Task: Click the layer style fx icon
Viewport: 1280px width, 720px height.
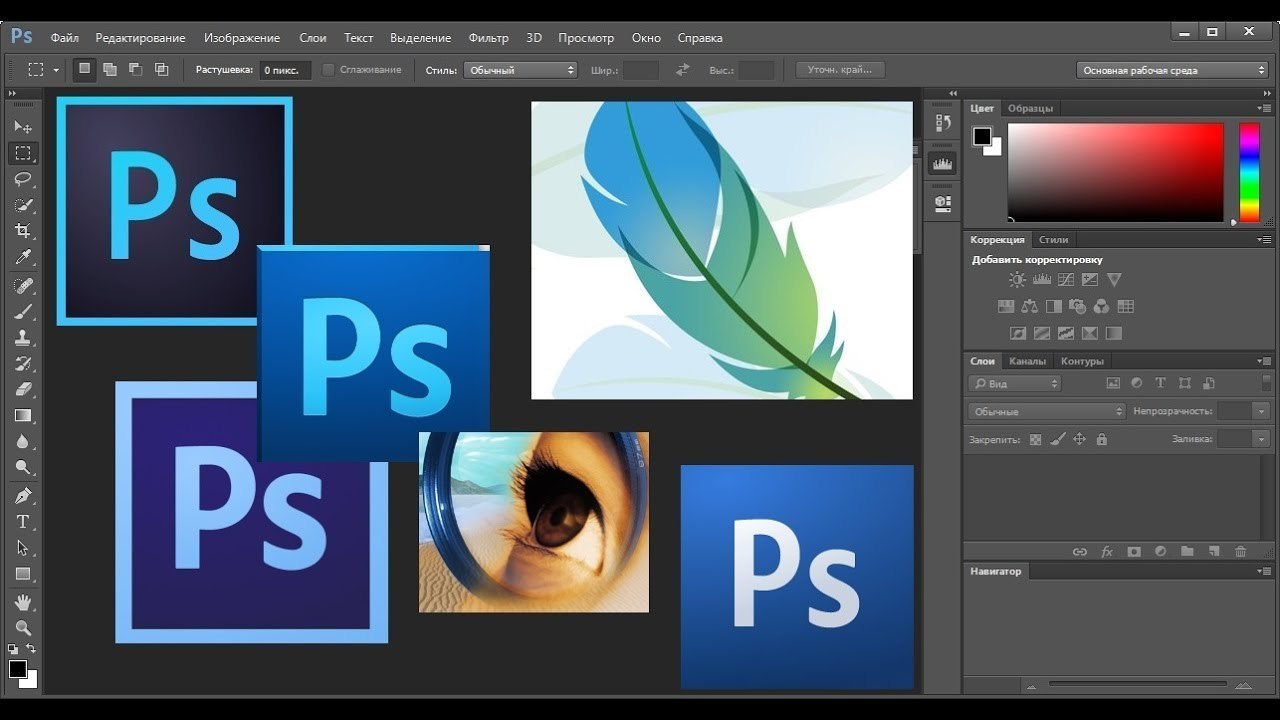Action: [1107, 551]
